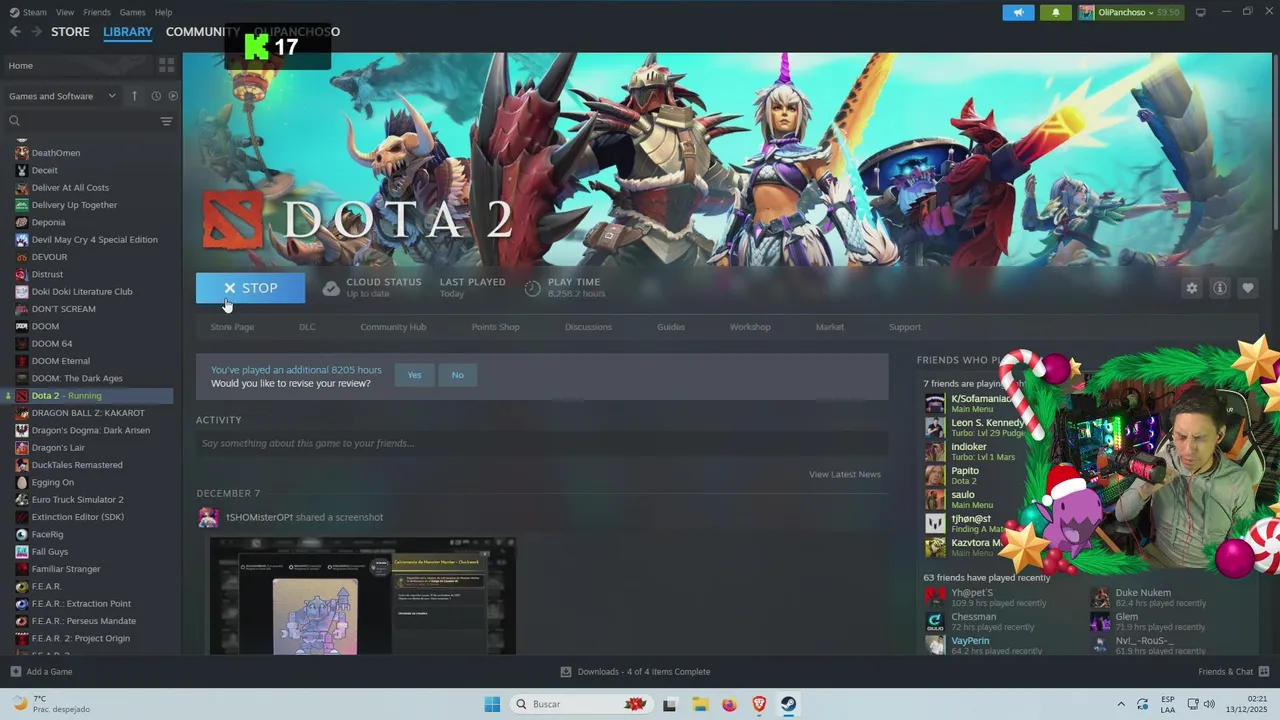Open the shared screenshot thumbnail
1280x720 pixels.
(x=363, y=596)
